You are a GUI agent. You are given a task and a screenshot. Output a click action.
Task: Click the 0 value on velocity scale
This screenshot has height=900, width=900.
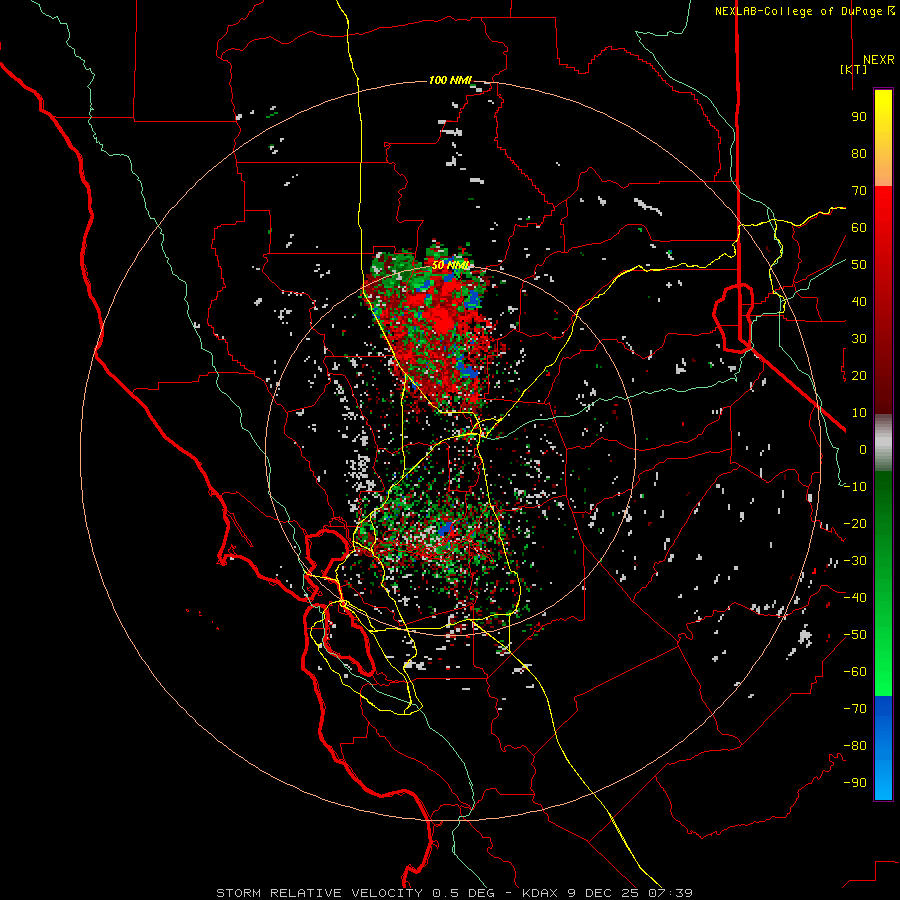[x=863, y=450]
